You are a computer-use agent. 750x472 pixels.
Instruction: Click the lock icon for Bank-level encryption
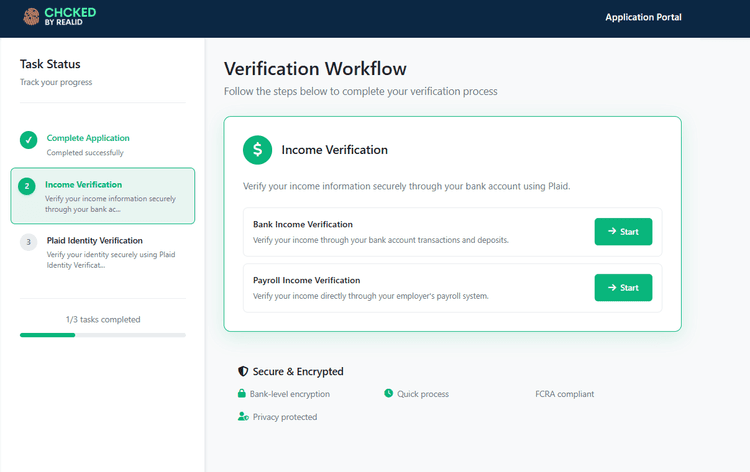coord(242,393)
